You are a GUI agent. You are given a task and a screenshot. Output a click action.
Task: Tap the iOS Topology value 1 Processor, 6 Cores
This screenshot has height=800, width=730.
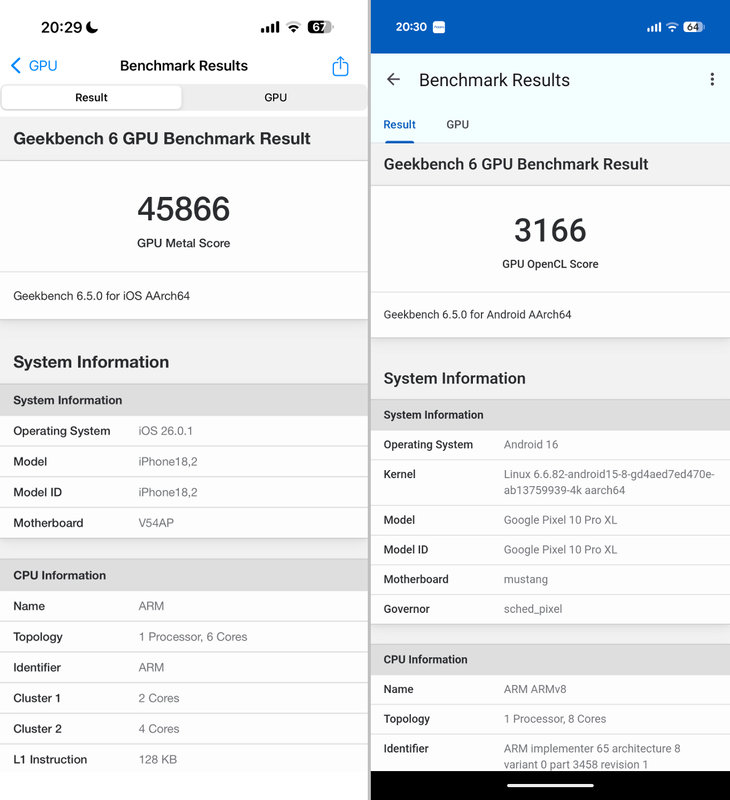click(x=193, y=637)
